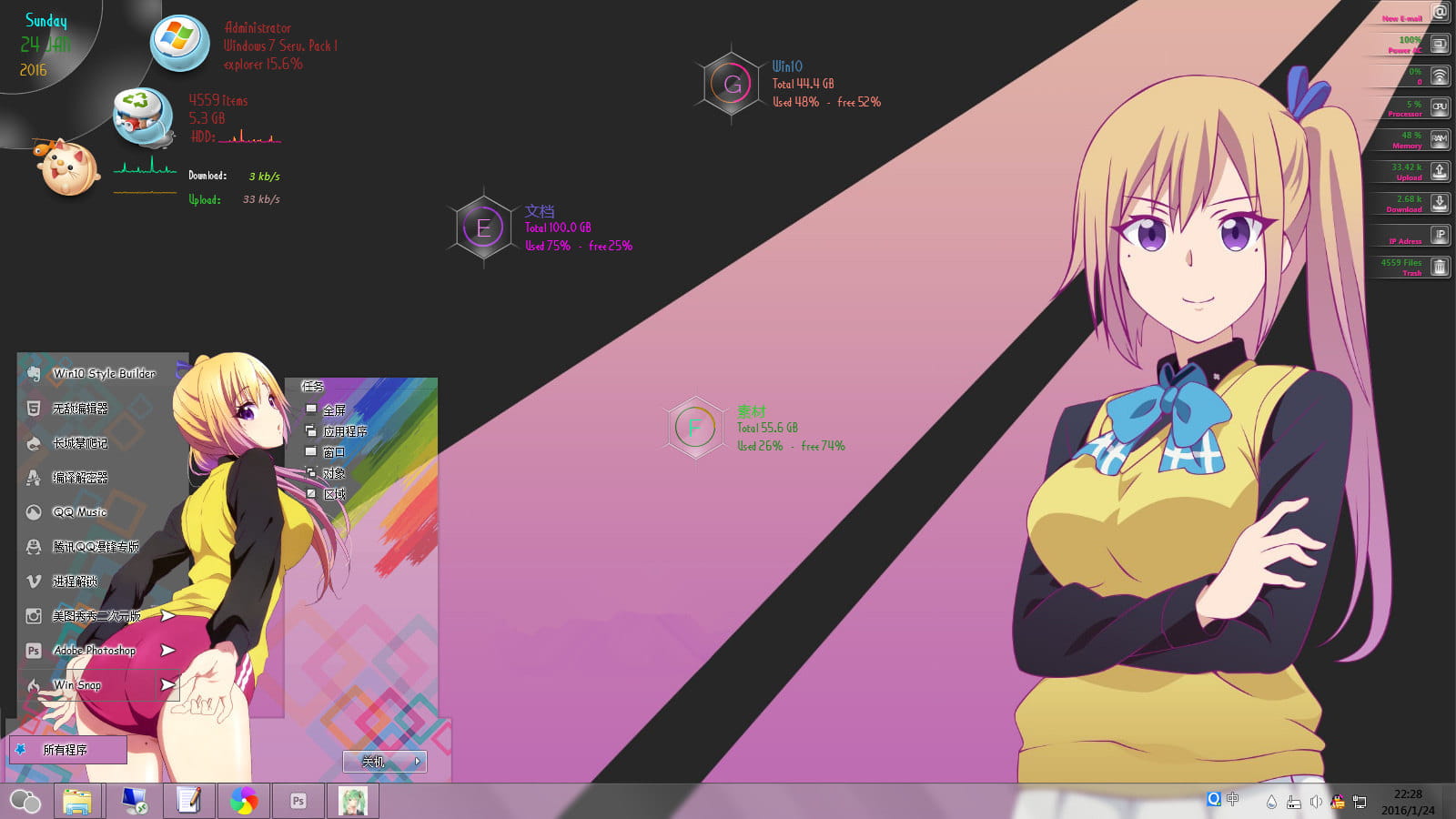Click the New E-mail @ widget icon
This screenshot has width=1456, height=819.
(x=1440, y=13)
